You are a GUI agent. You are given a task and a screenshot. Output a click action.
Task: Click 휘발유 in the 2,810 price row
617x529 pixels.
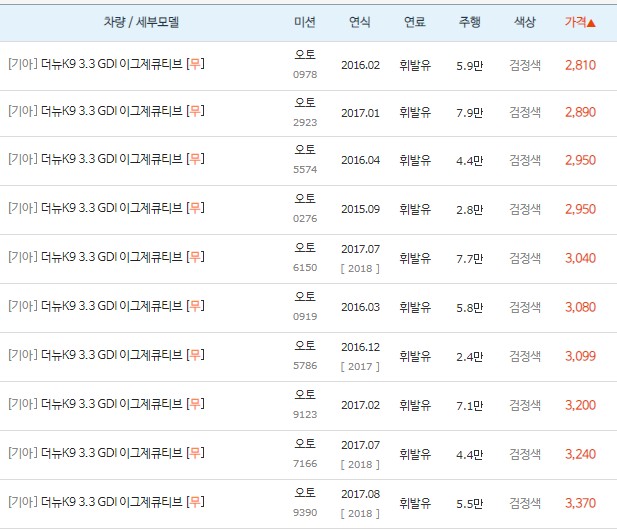click(415, 65)
